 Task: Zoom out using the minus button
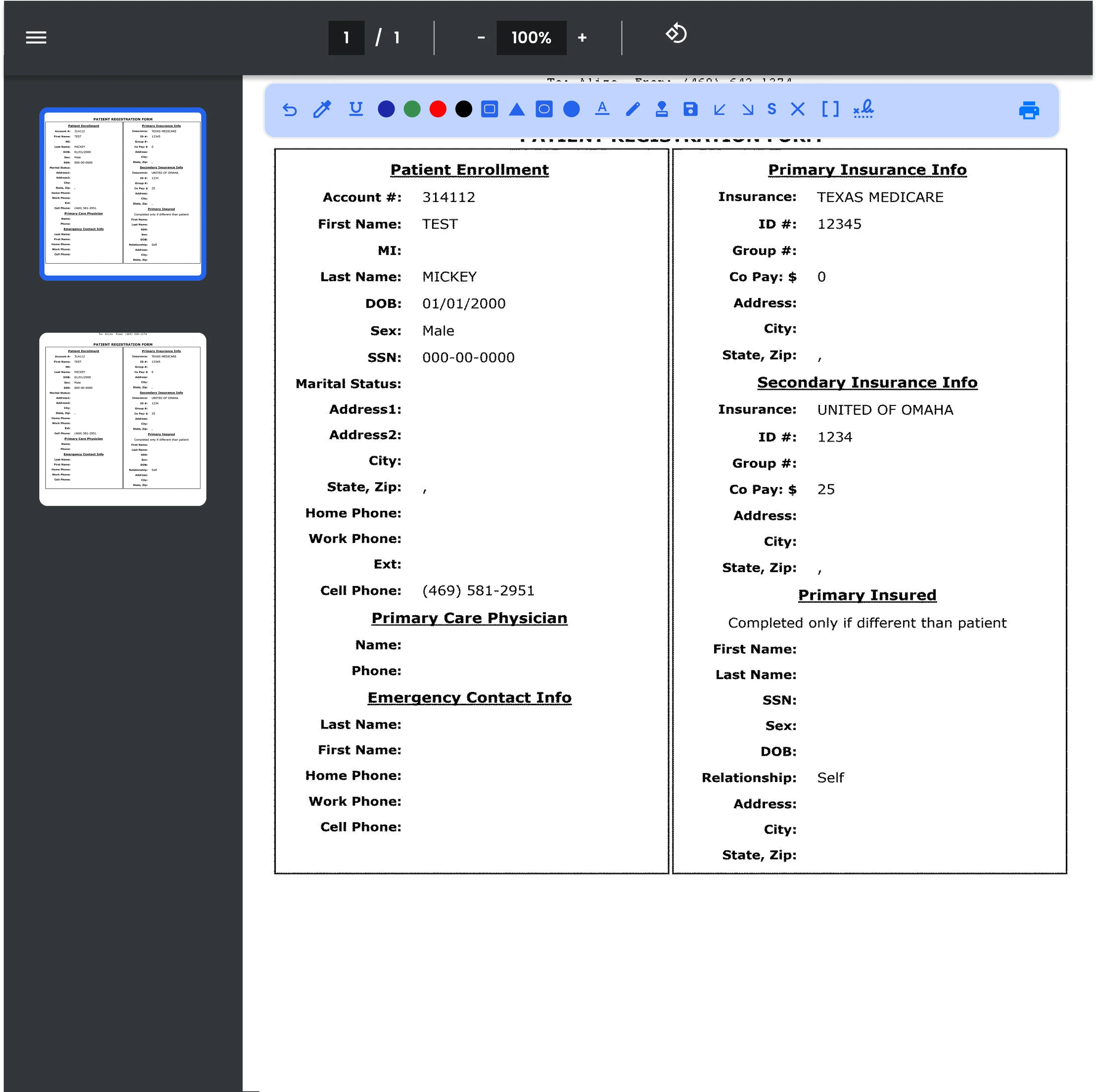[481, 37]
